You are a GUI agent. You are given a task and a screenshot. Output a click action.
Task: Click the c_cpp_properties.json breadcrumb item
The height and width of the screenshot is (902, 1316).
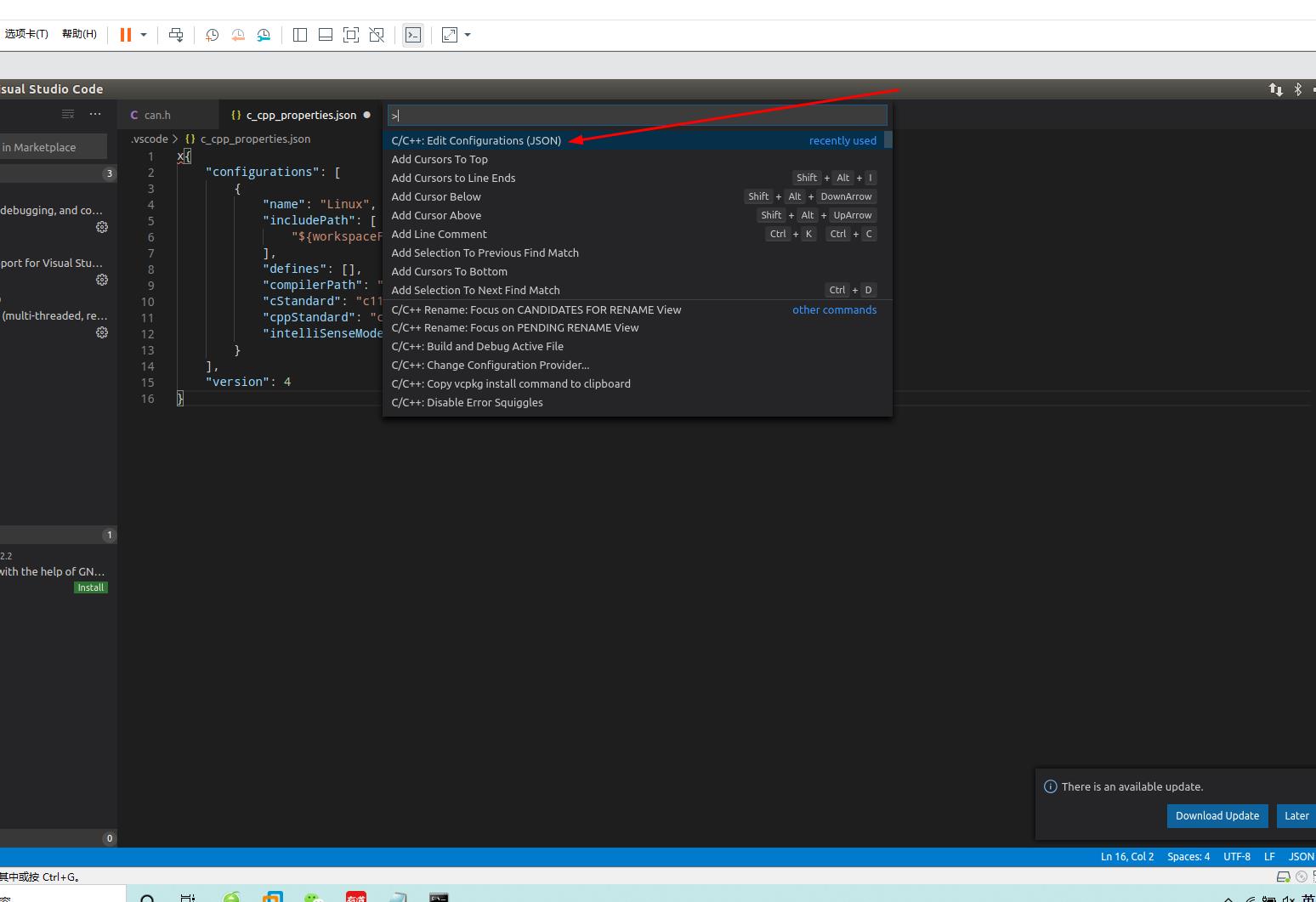(255, 139)
